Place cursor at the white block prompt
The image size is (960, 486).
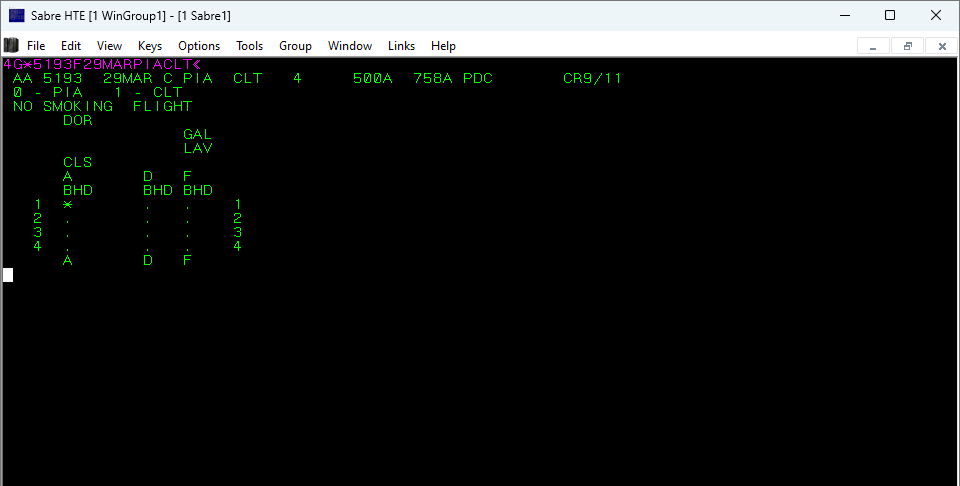[8, 275]
